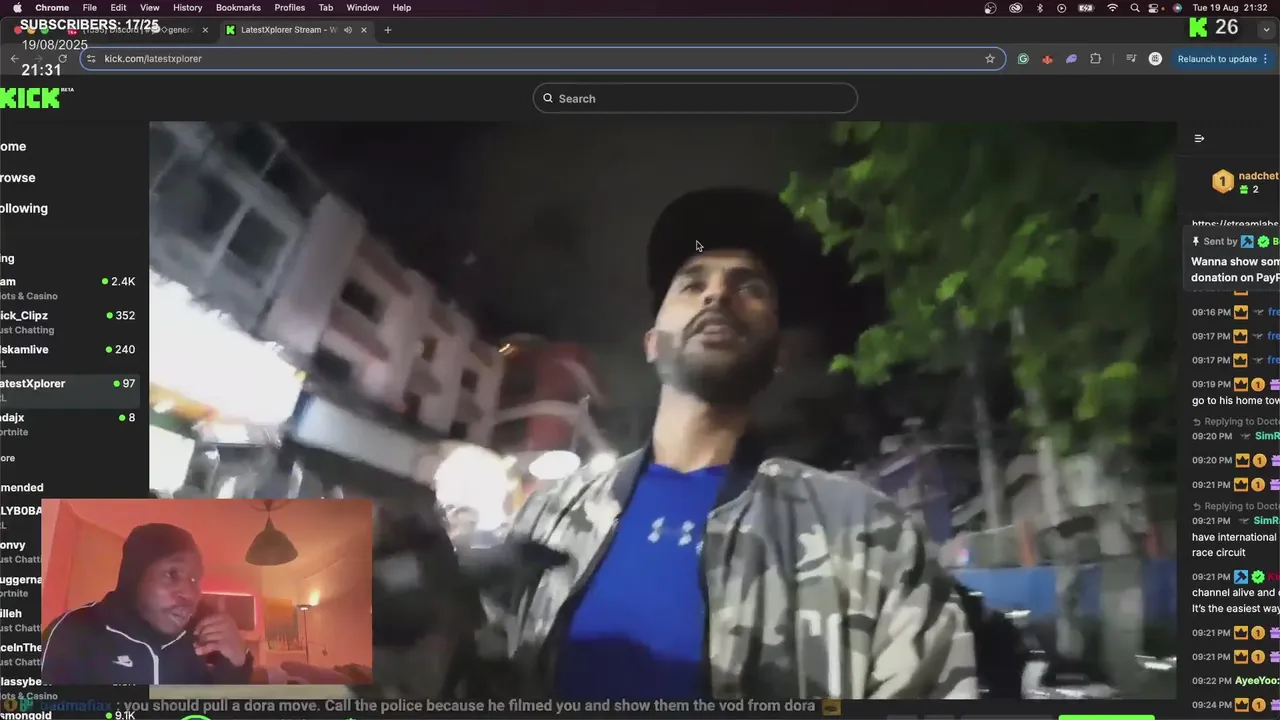
Task: Expand the tab search dropdown arrow
Action: [1266, 29]
